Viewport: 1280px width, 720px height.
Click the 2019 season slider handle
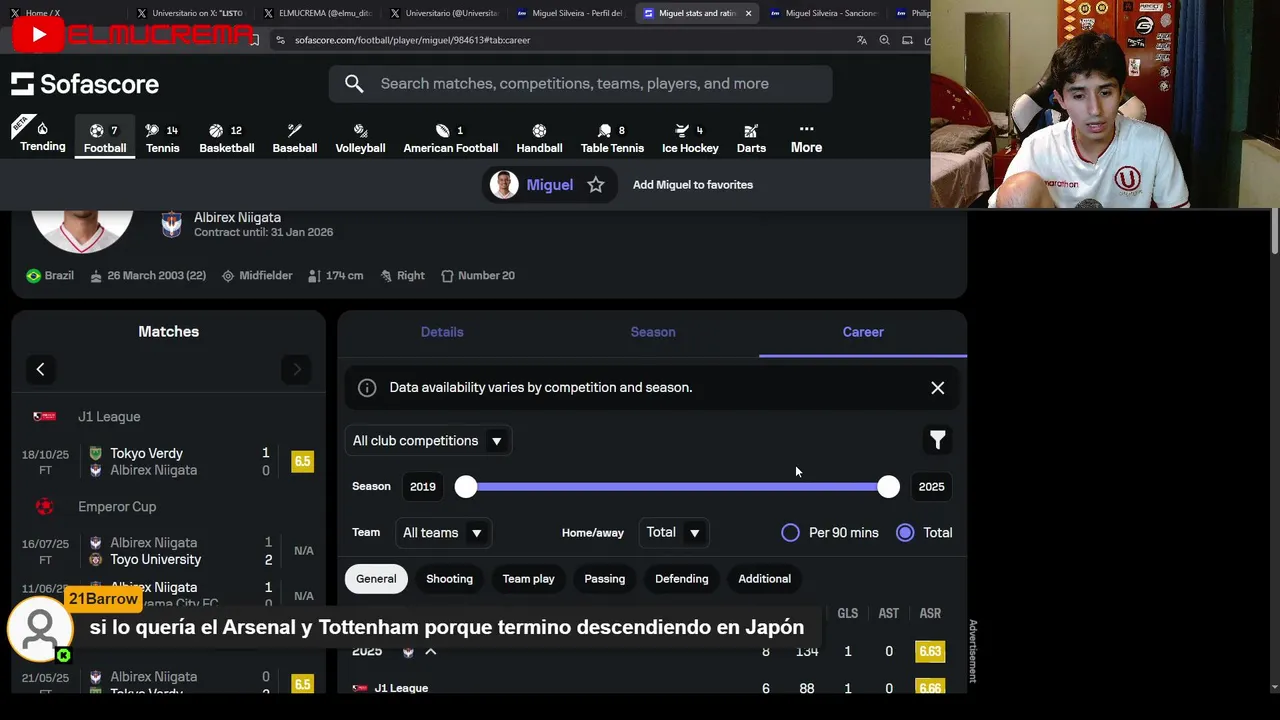click(466, 487)
